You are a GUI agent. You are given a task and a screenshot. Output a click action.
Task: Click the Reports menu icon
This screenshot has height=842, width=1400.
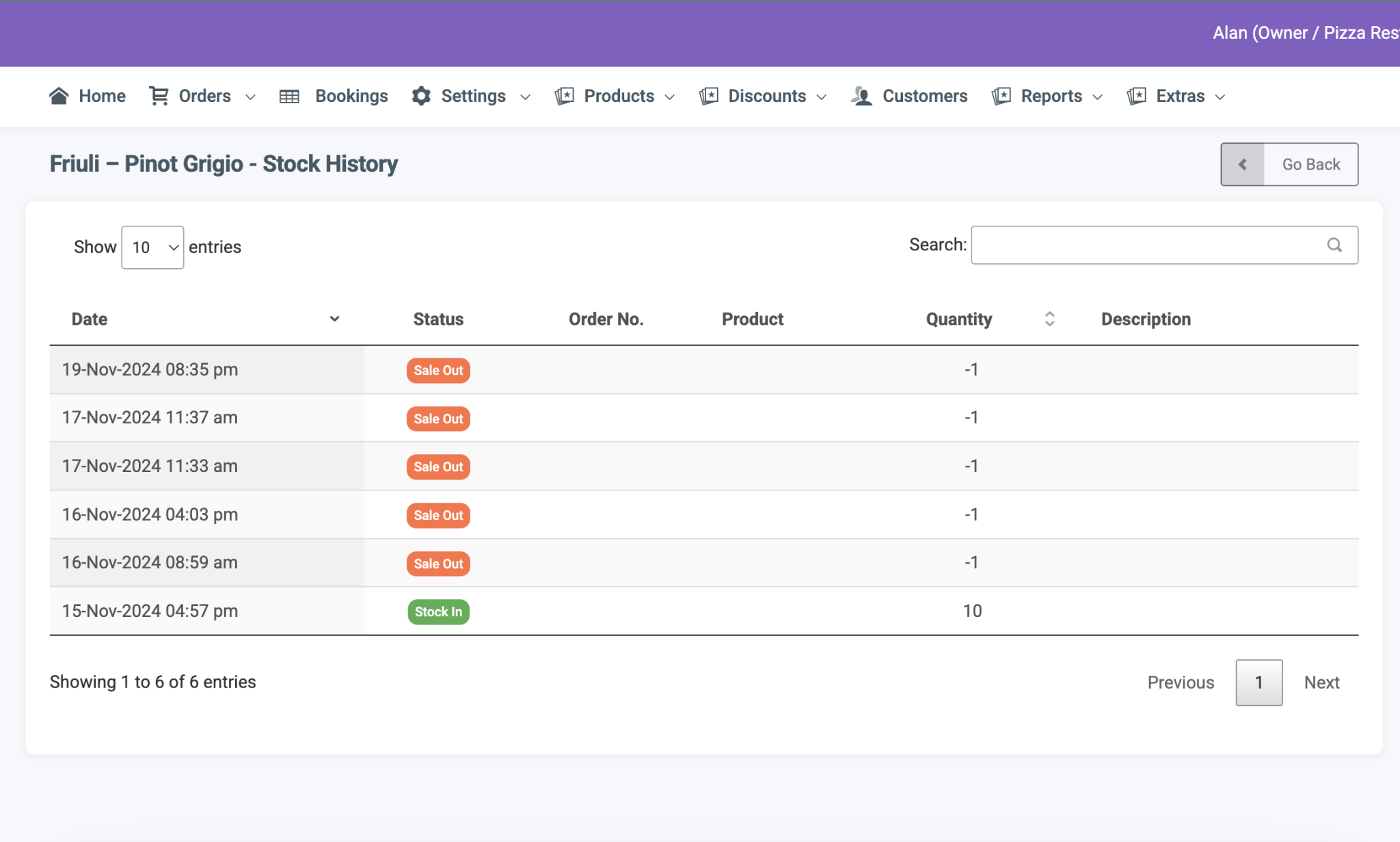pyautogui.click(x=1001, y=96)
